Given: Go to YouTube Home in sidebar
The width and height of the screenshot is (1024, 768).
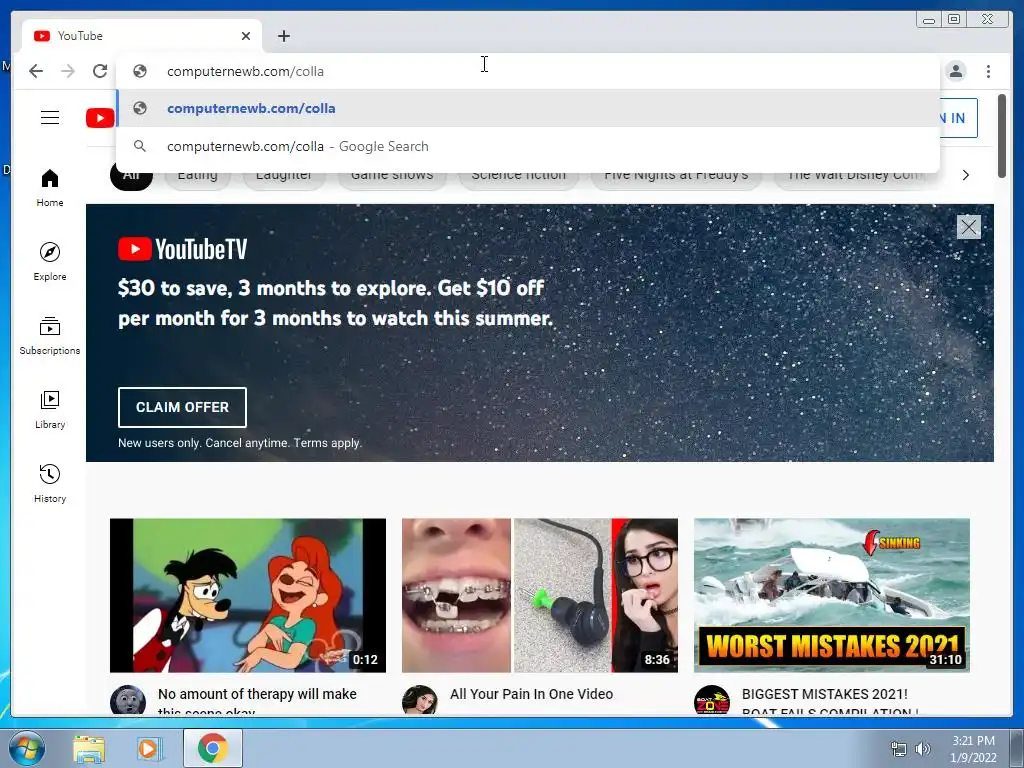Looking at the screenshot, I should tap(50, 189).
